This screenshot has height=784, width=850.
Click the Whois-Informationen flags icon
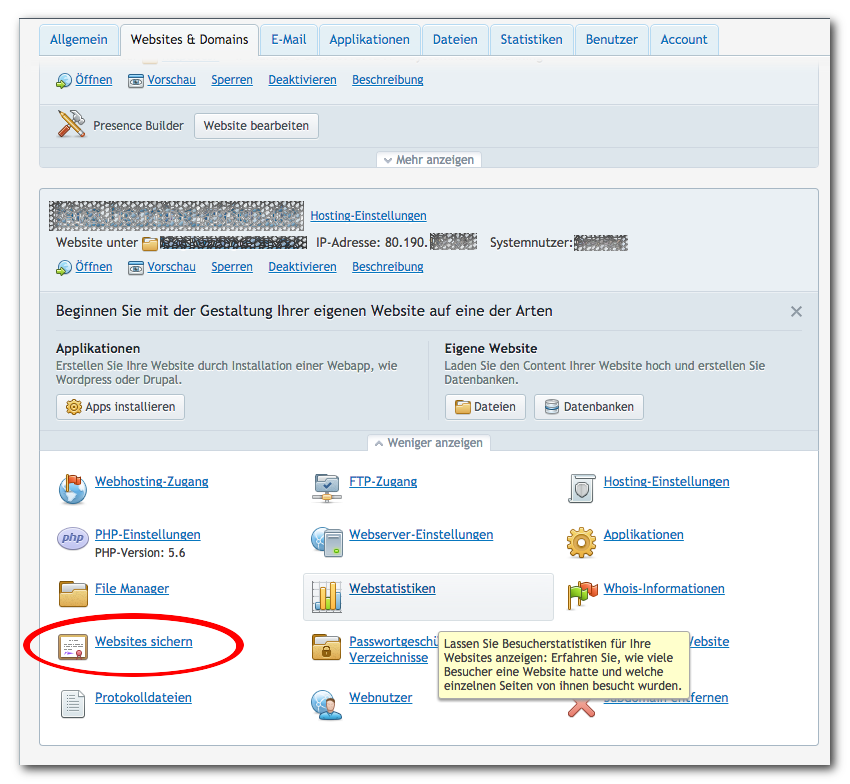point(581,595)
